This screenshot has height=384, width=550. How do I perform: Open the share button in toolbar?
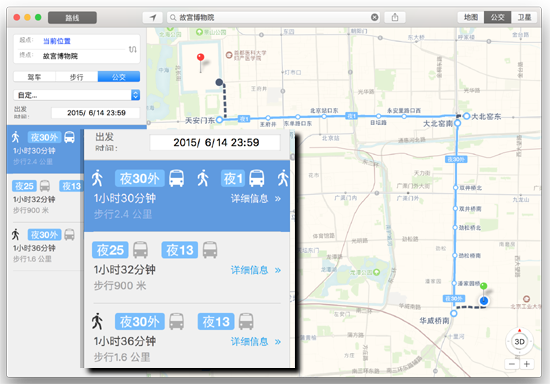(395, 17)
